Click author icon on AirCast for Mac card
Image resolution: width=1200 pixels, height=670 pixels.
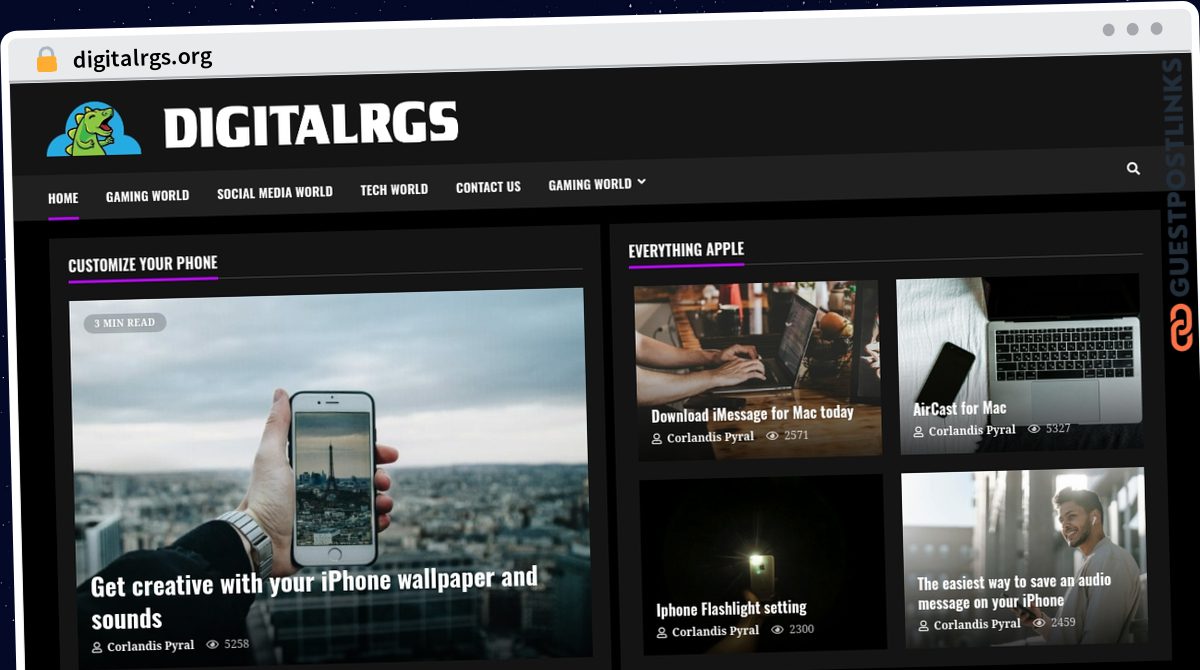pos(918,432)
